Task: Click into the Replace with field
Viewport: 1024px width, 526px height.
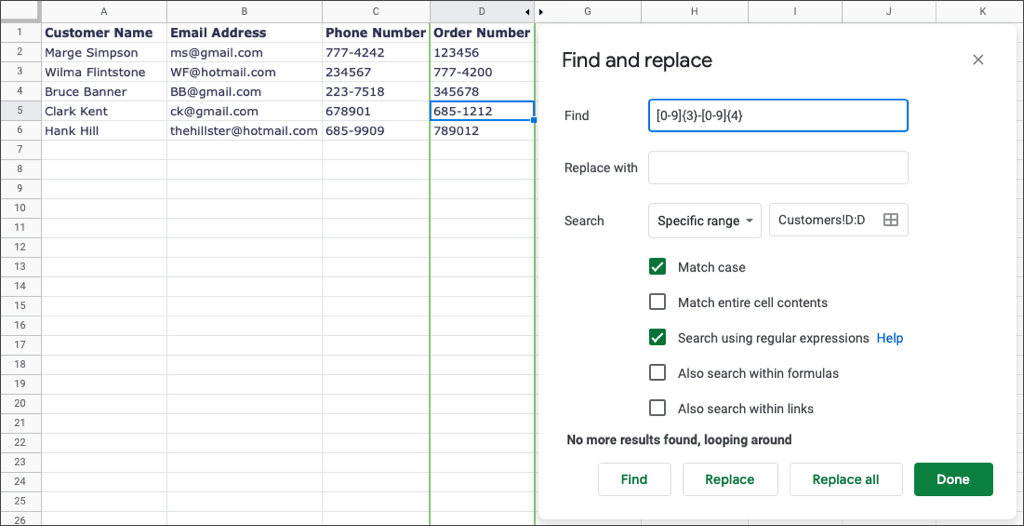Action: (x=777, y=168)
